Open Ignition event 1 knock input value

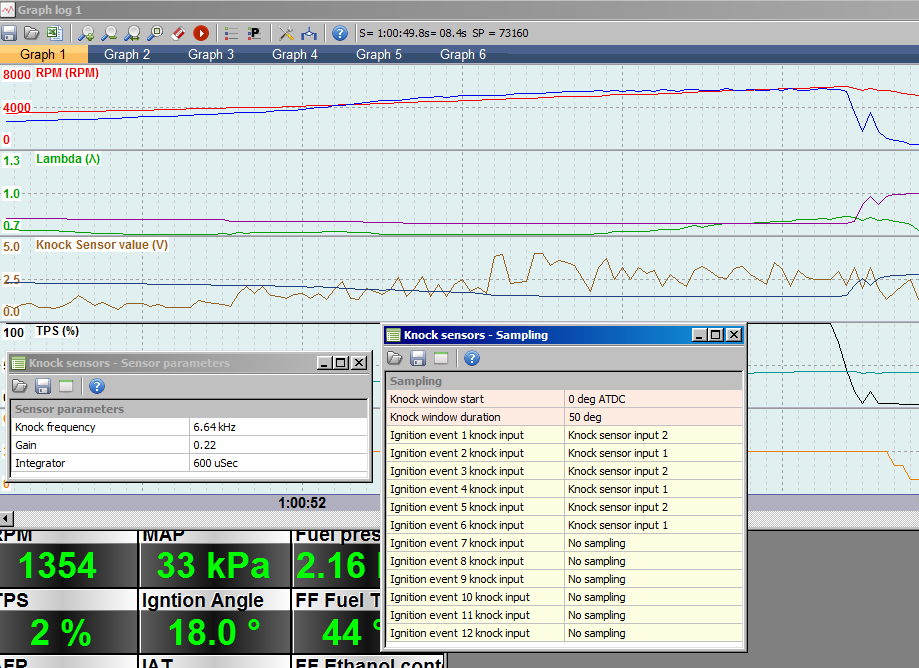(x=652, y=435)
